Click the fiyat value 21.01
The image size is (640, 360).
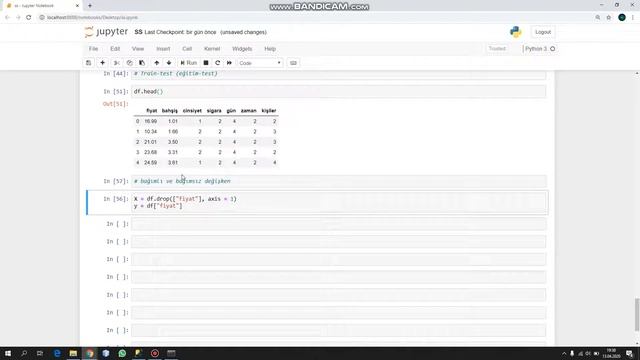point(150,142)
